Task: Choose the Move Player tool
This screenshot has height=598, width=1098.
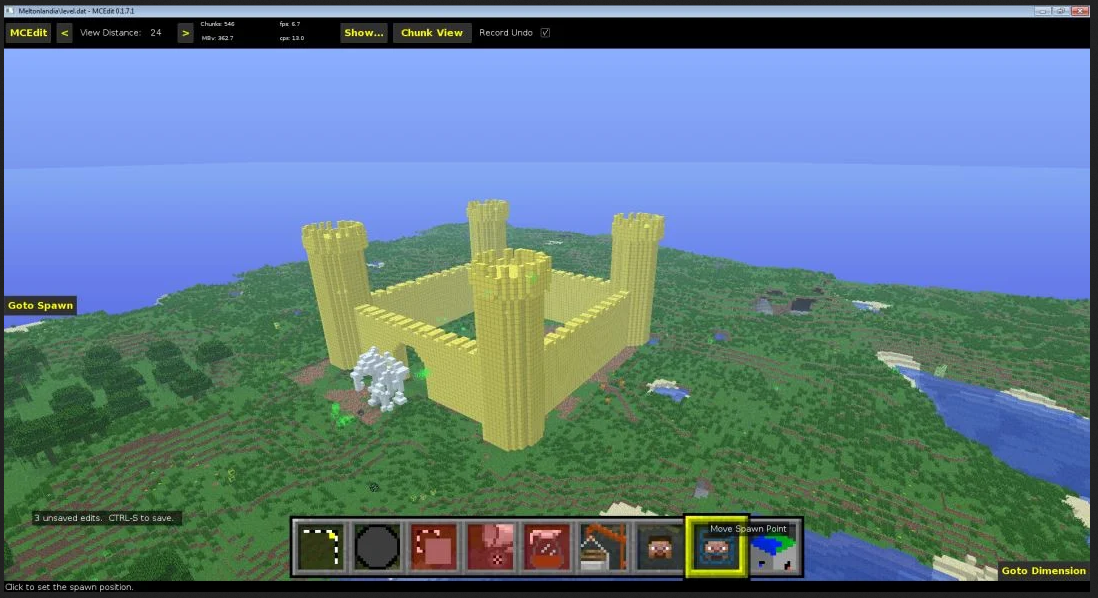Action: [x=660, y=547]
